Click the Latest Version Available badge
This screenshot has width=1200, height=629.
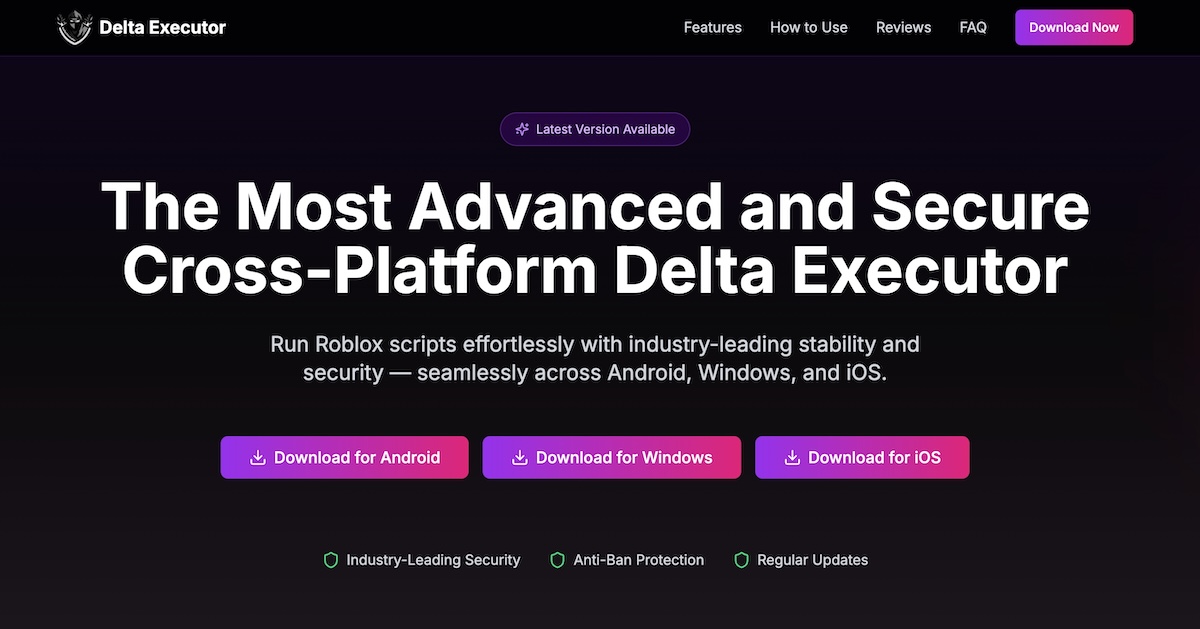[x=595, y=129]
